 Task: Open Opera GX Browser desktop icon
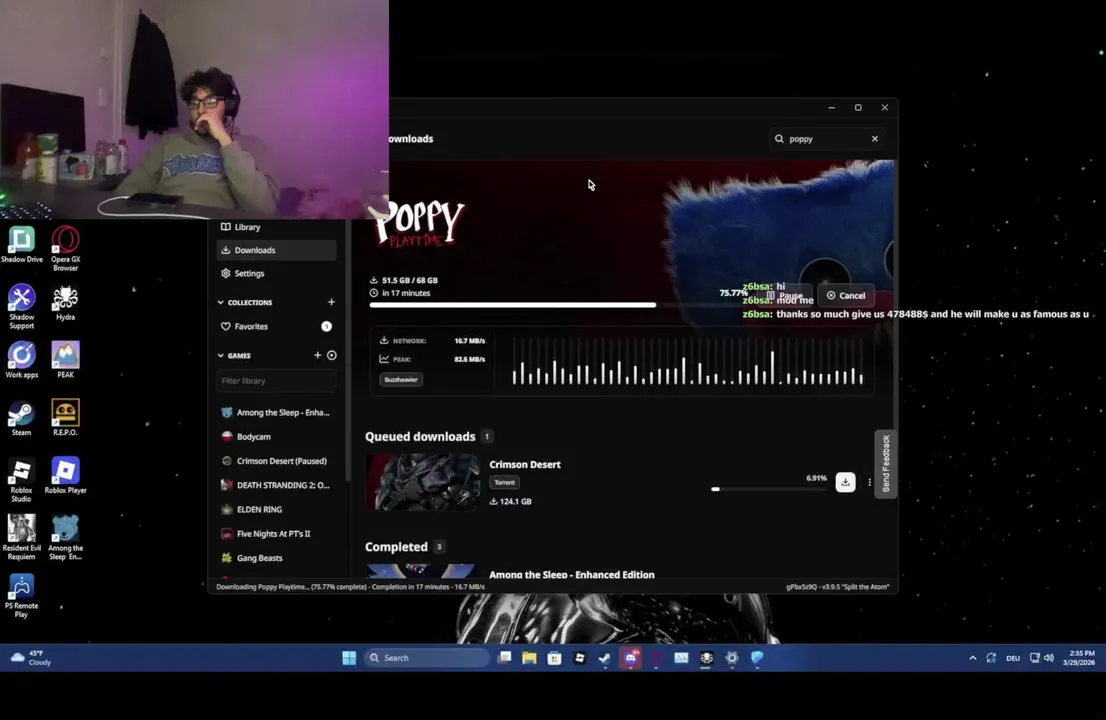click(x=65, y=249)
